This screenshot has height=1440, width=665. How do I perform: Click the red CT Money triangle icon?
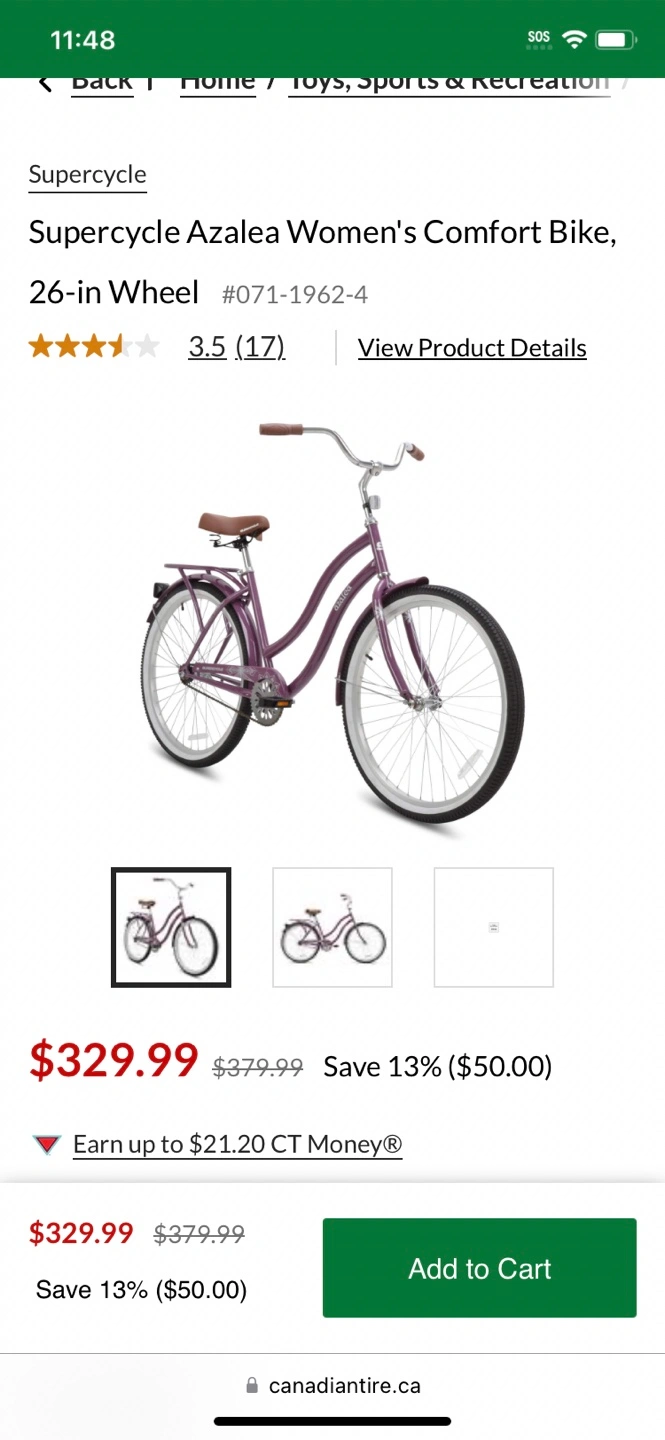point(47,1144)
